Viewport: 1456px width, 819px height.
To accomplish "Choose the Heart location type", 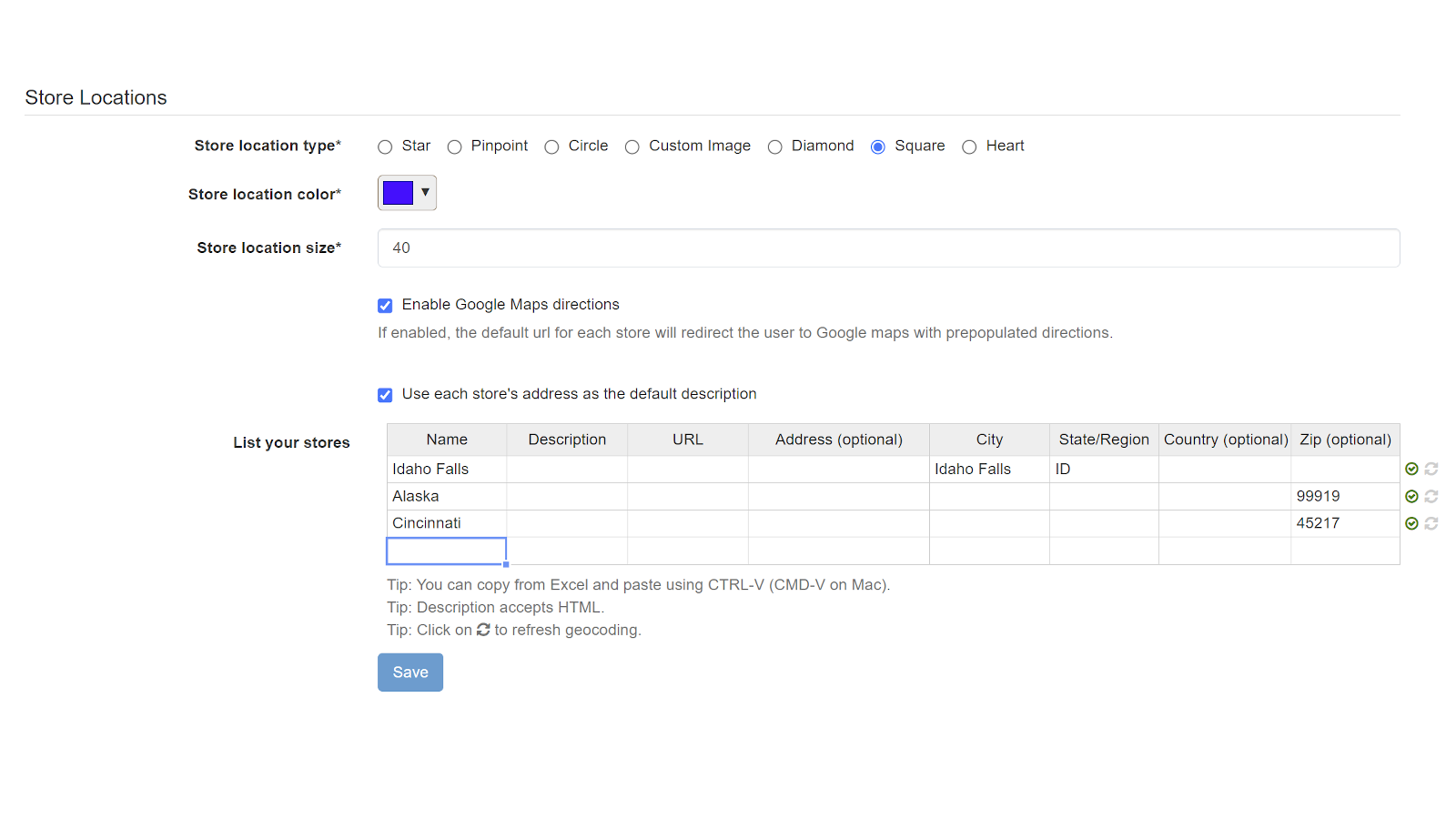I will [x=970, y=147].
